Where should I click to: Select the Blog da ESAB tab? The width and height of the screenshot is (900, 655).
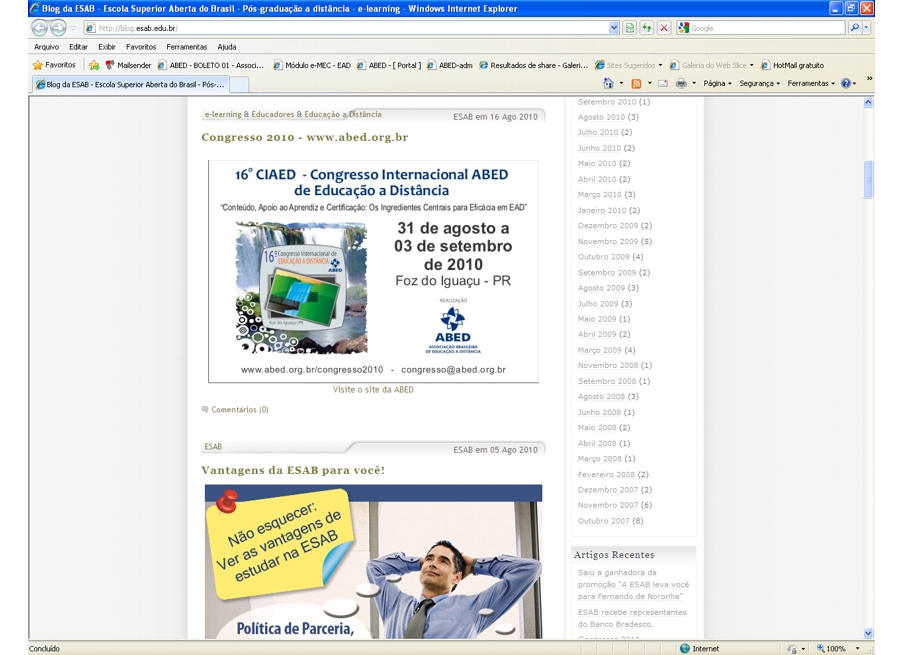point(130,84)
